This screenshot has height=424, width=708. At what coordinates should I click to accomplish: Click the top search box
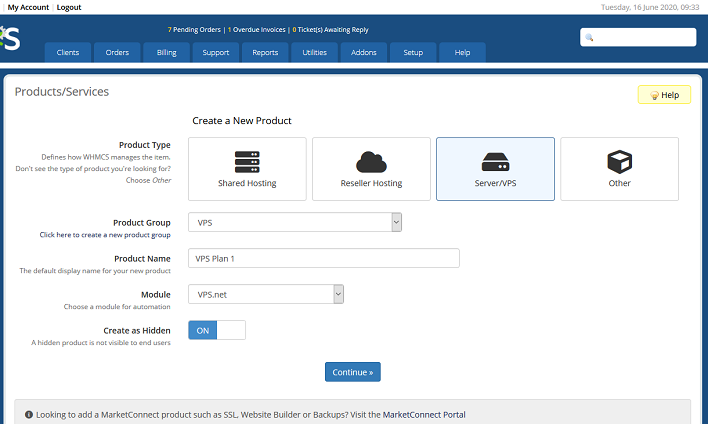pyautogui.click(x=638, y=37)
